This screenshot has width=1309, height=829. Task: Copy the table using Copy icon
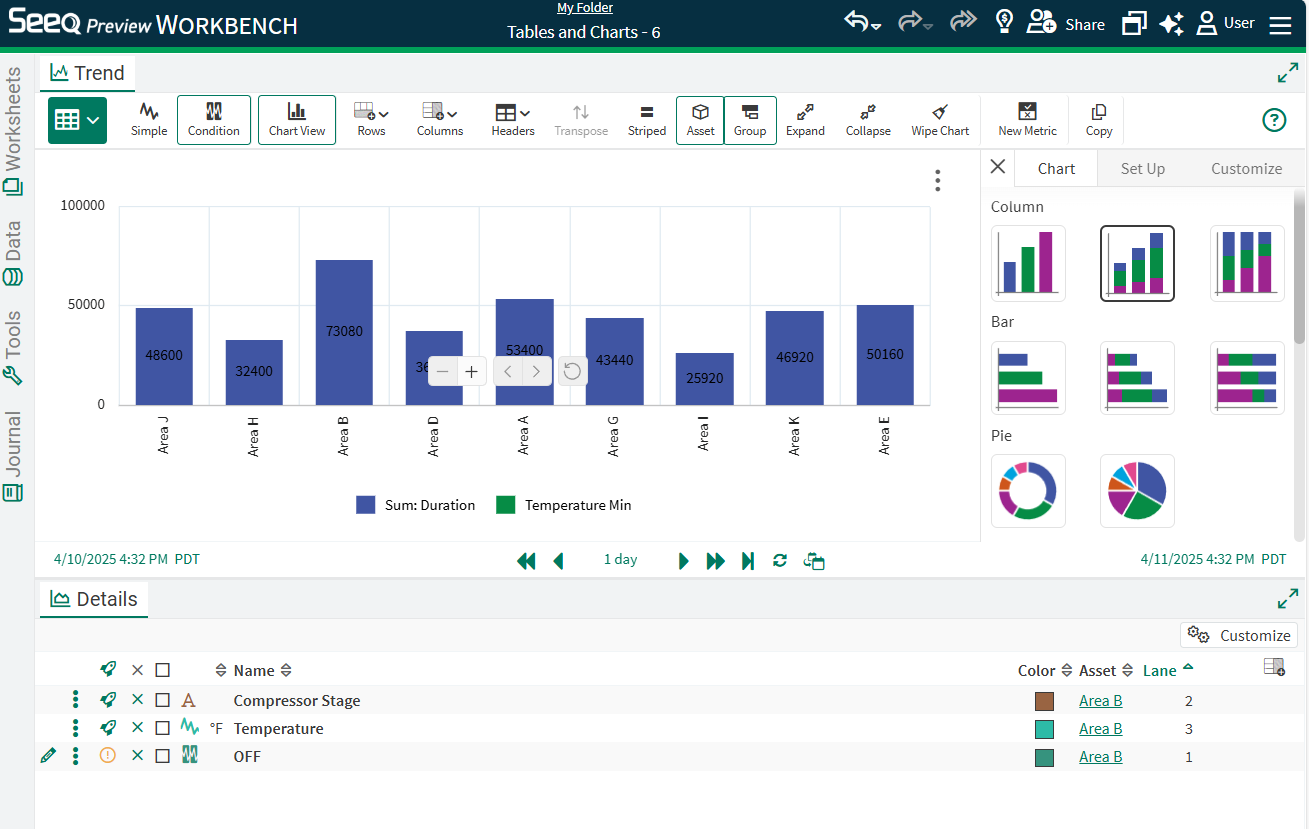pyautogui.click(x=1098, y=119)
